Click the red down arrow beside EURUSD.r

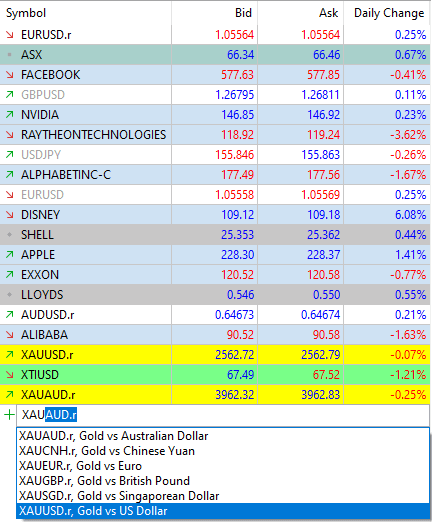(x=10, y=35)
